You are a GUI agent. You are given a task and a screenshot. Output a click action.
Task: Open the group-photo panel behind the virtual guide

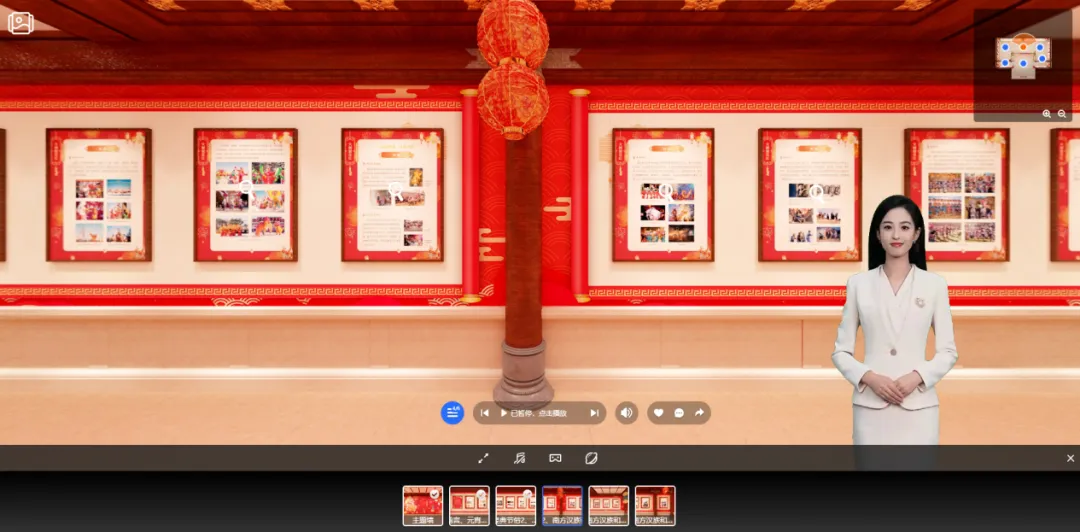pos(957,195)
